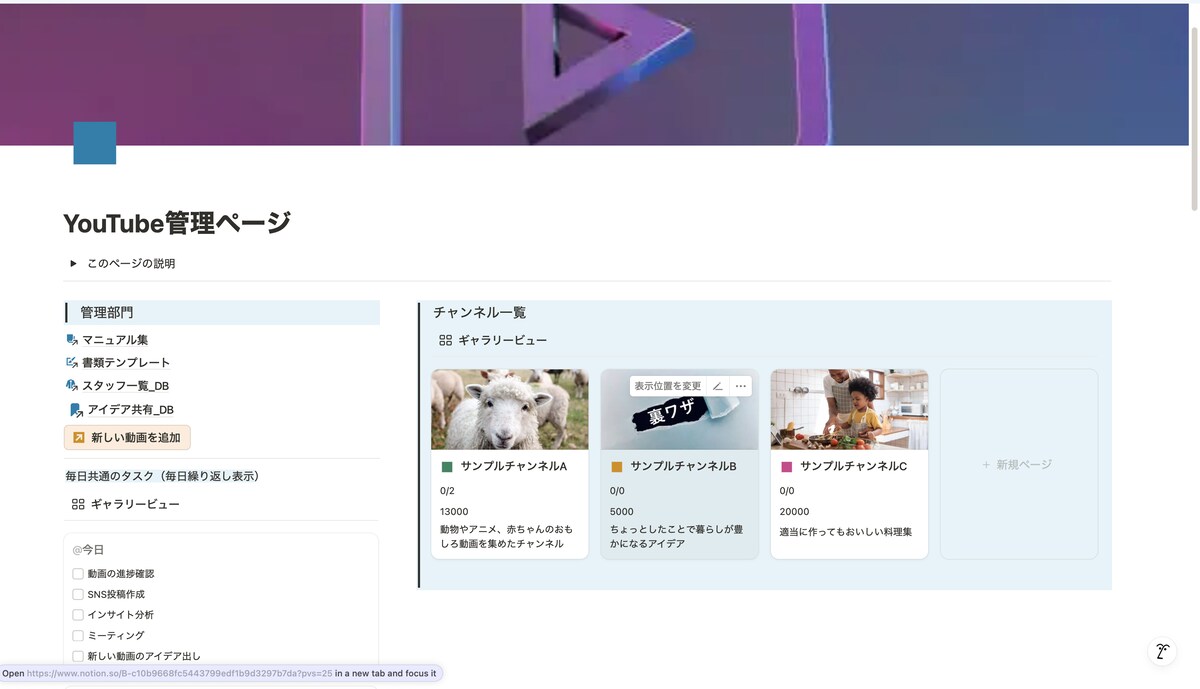Open the sheep cover image of サンプルチャンネルA
Image resolution: width=1200 pixels, height=689 pixels.
[x=510, y=410]
